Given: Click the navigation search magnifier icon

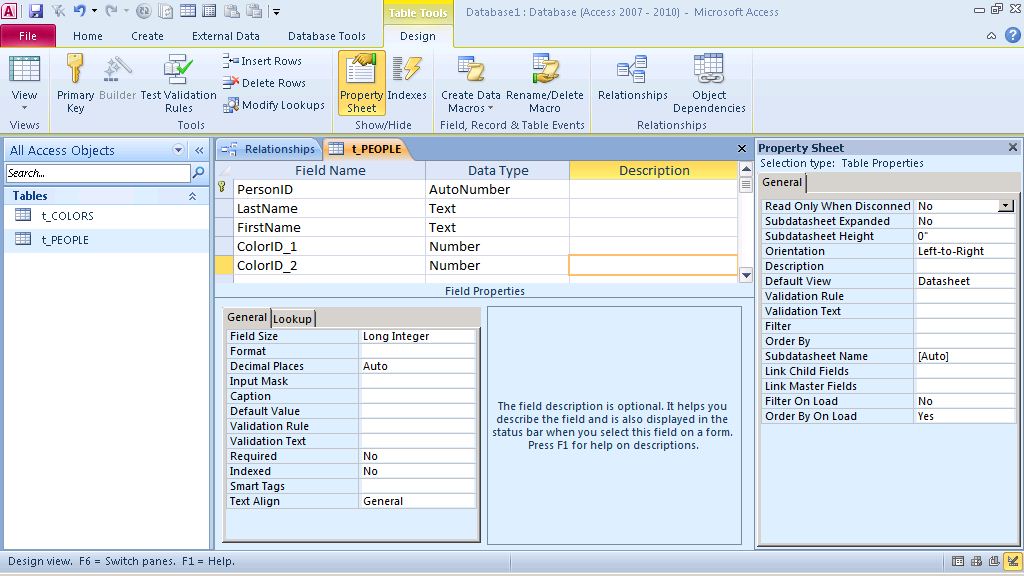Looking at the screenshot, I should [199, 173].
